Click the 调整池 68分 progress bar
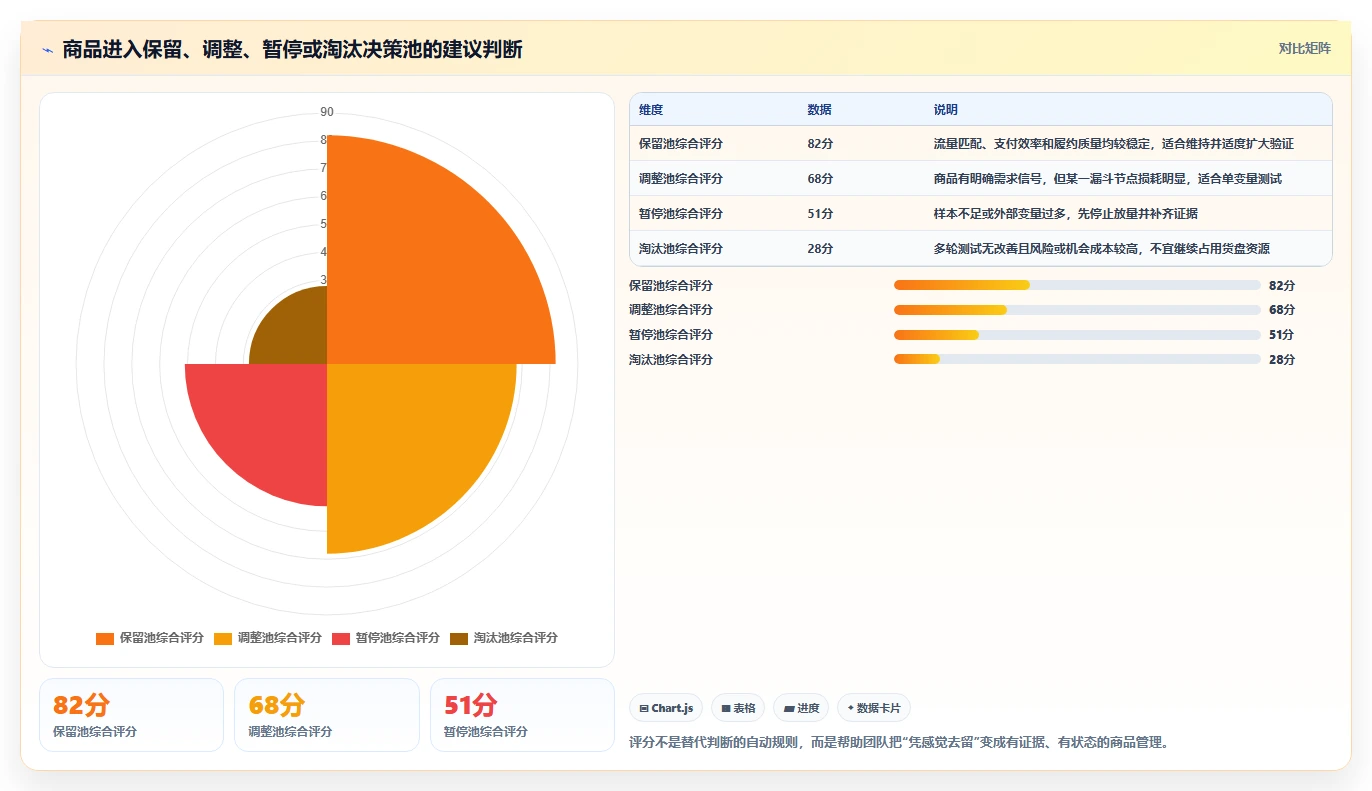The width and height of the screenshot is (1372, 791). pos(1077,310)
